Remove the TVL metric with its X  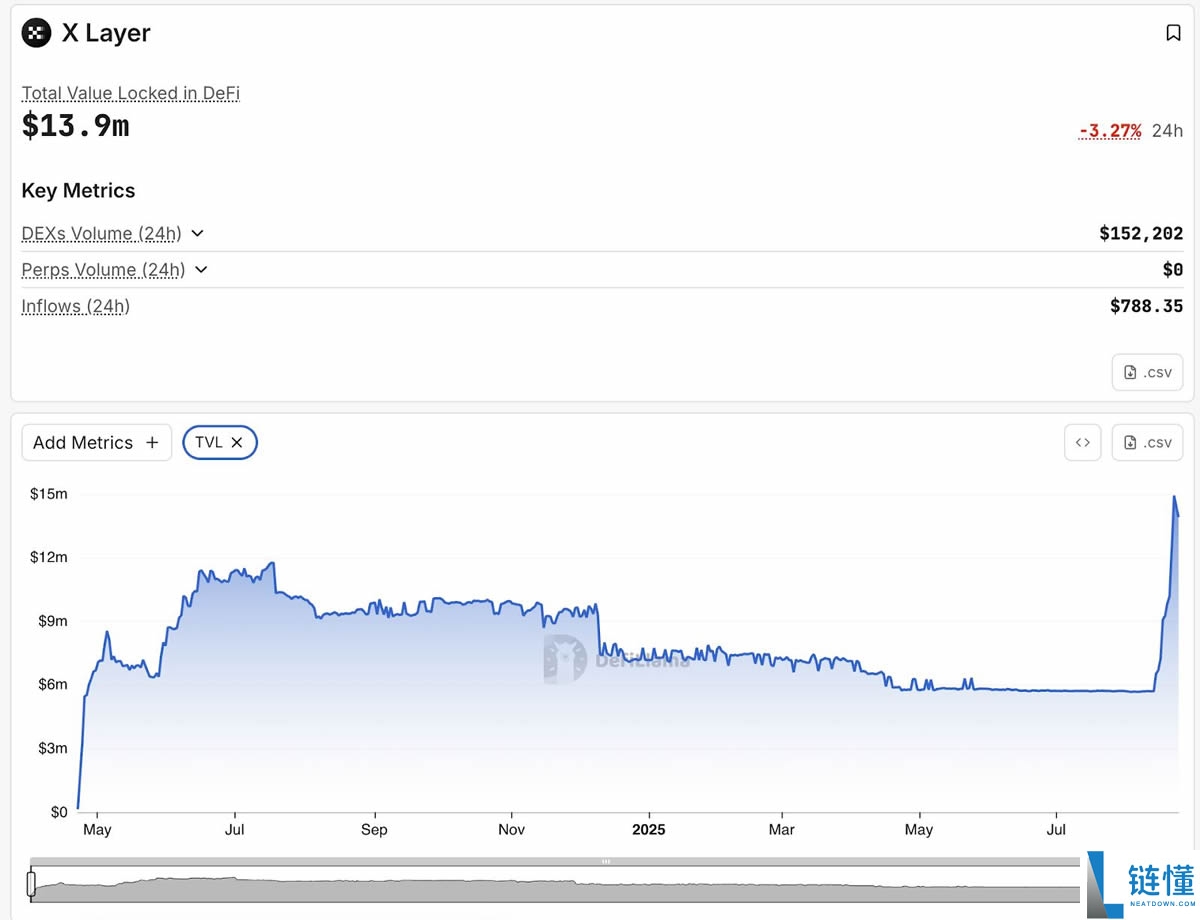(237, 442)
